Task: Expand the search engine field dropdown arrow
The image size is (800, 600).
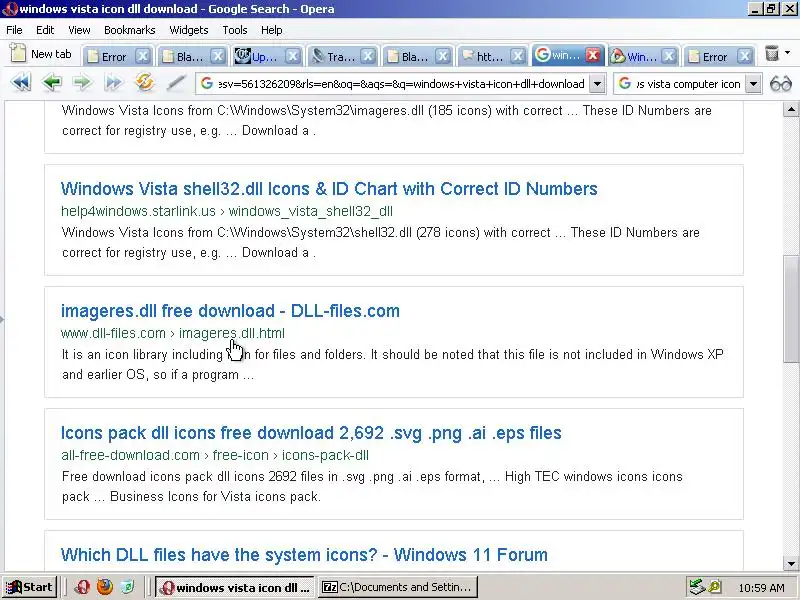Action: (x=754, y=84)
